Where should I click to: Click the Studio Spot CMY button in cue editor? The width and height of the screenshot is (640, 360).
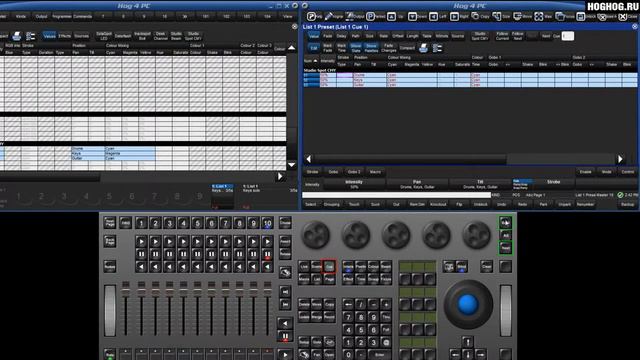(480, 36)
